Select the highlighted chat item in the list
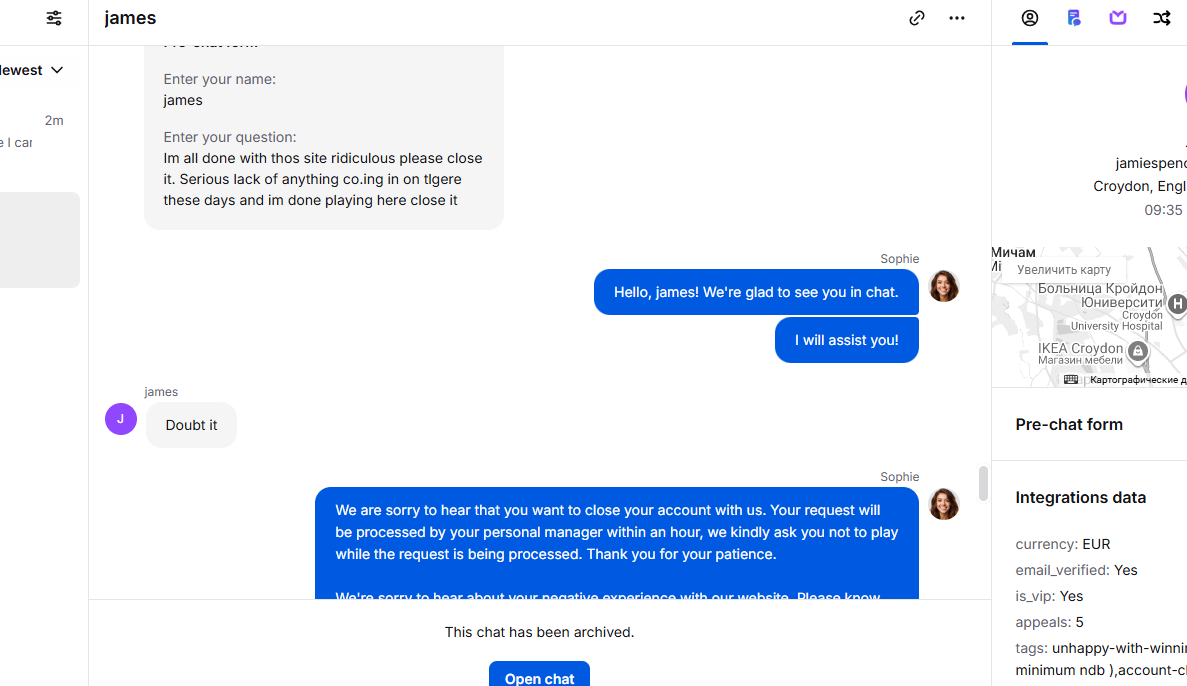1187x686 pixels. coord(40,240)
